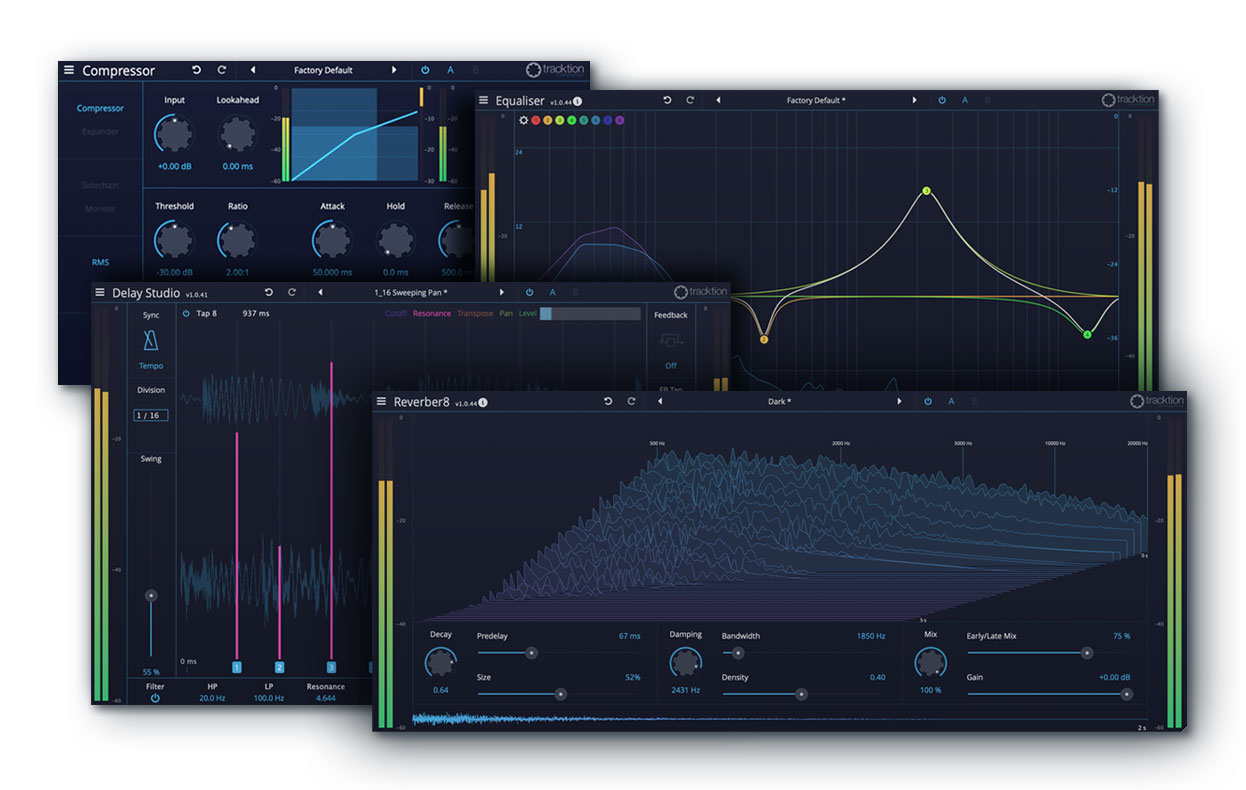Image resolution: width=1246 pixels, height=790 pixels.
Task: Go to next preset in Reverber8
Action: coord(899,401)
